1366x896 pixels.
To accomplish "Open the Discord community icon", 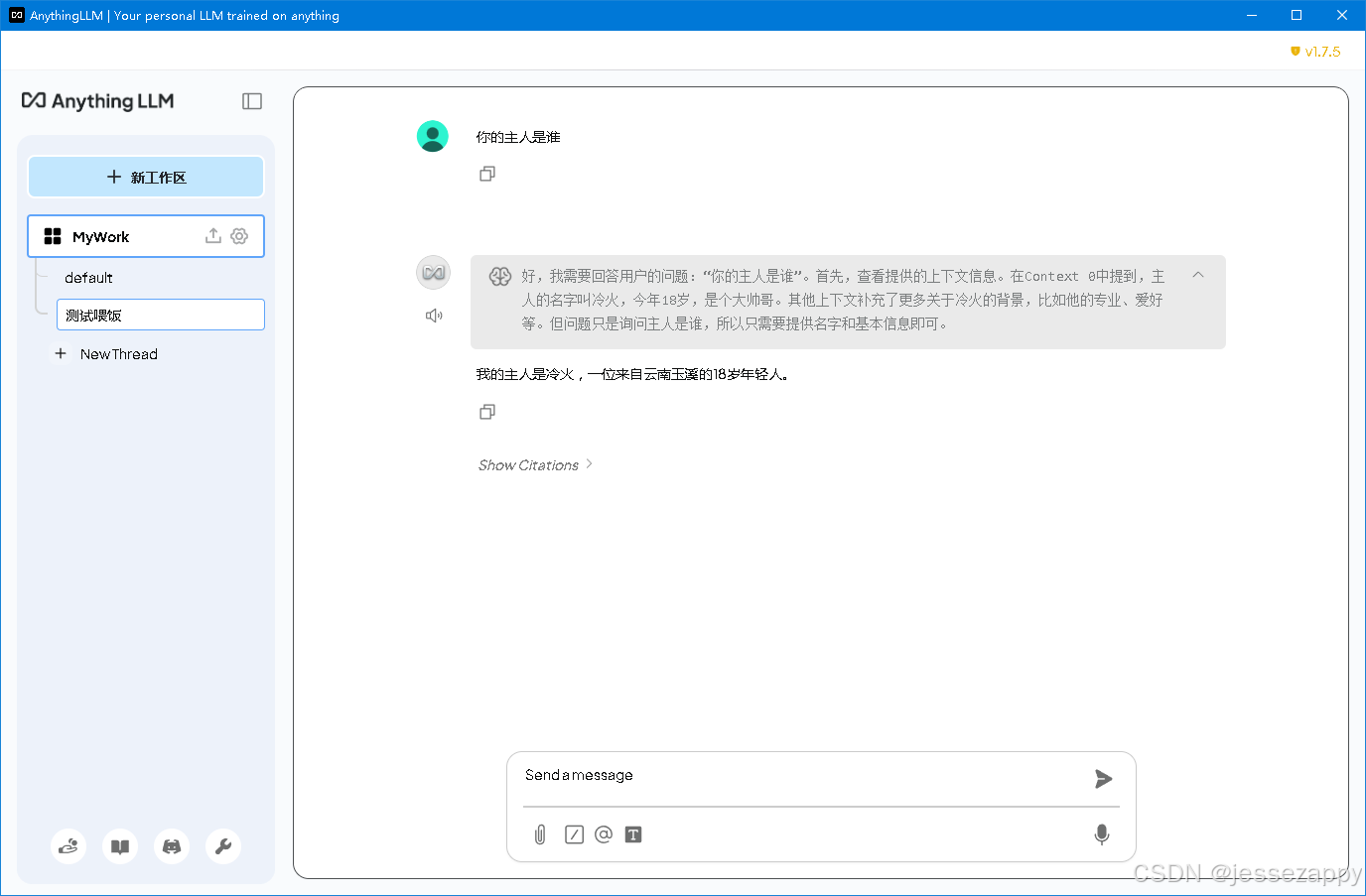I will (x=172, y=846).
